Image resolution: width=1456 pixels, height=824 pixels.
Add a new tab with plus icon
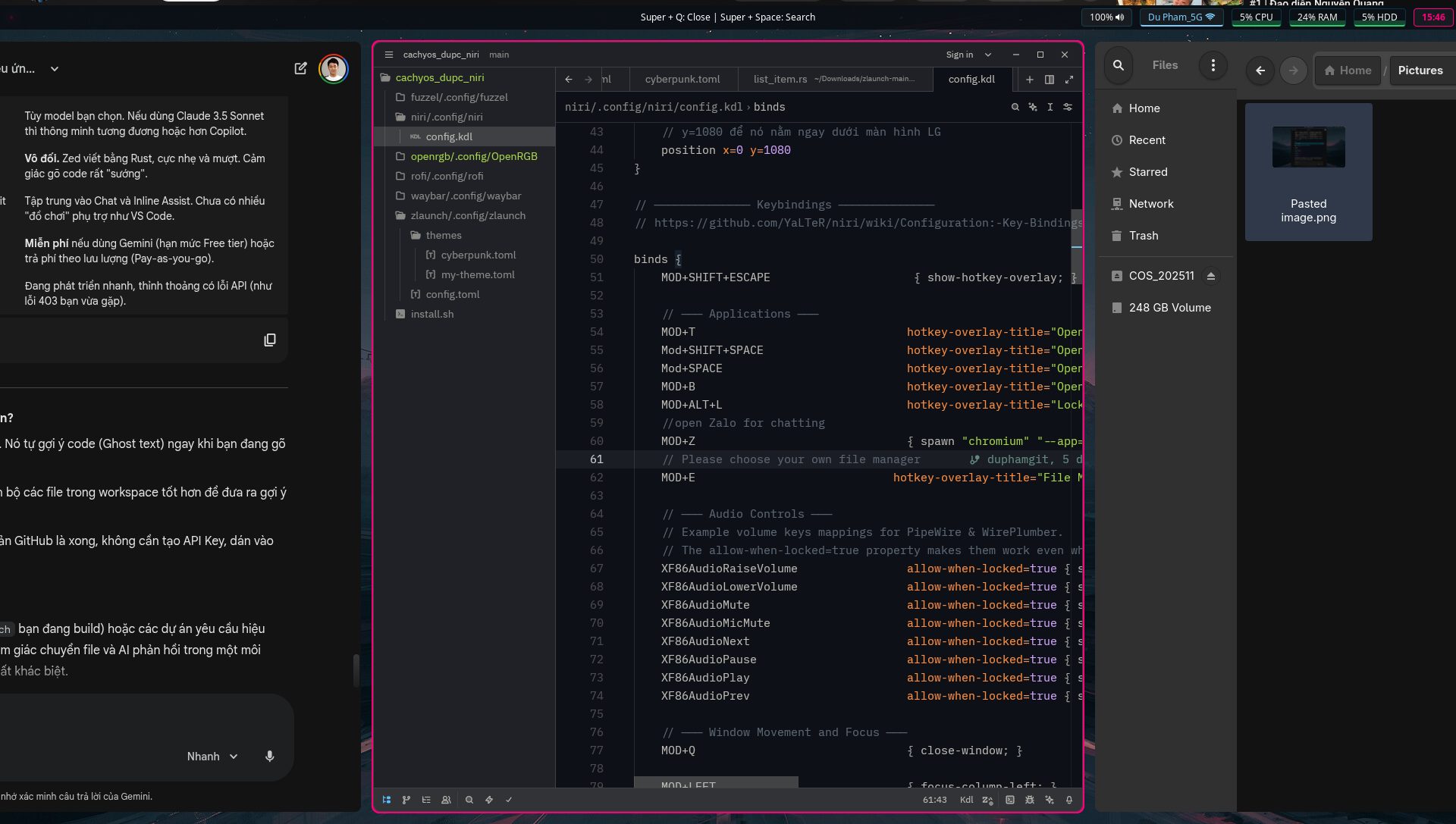click(1030, 79)
